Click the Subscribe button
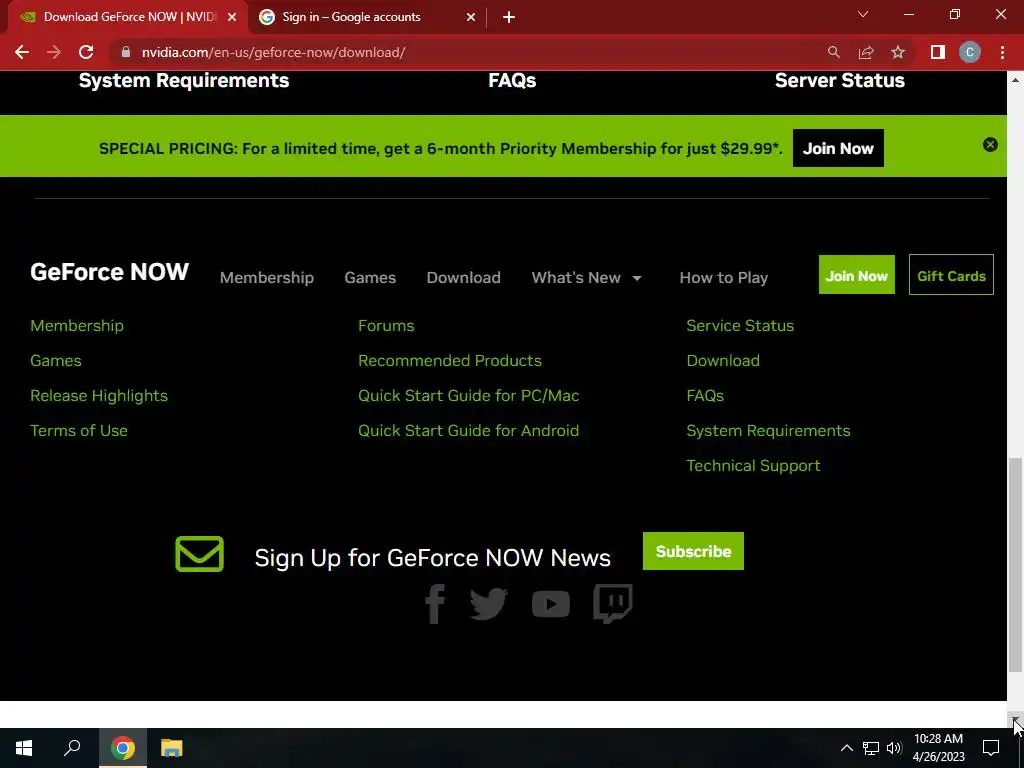This screenshot has height=768, width=1024. pyautogui.click(x=693, y=551)
